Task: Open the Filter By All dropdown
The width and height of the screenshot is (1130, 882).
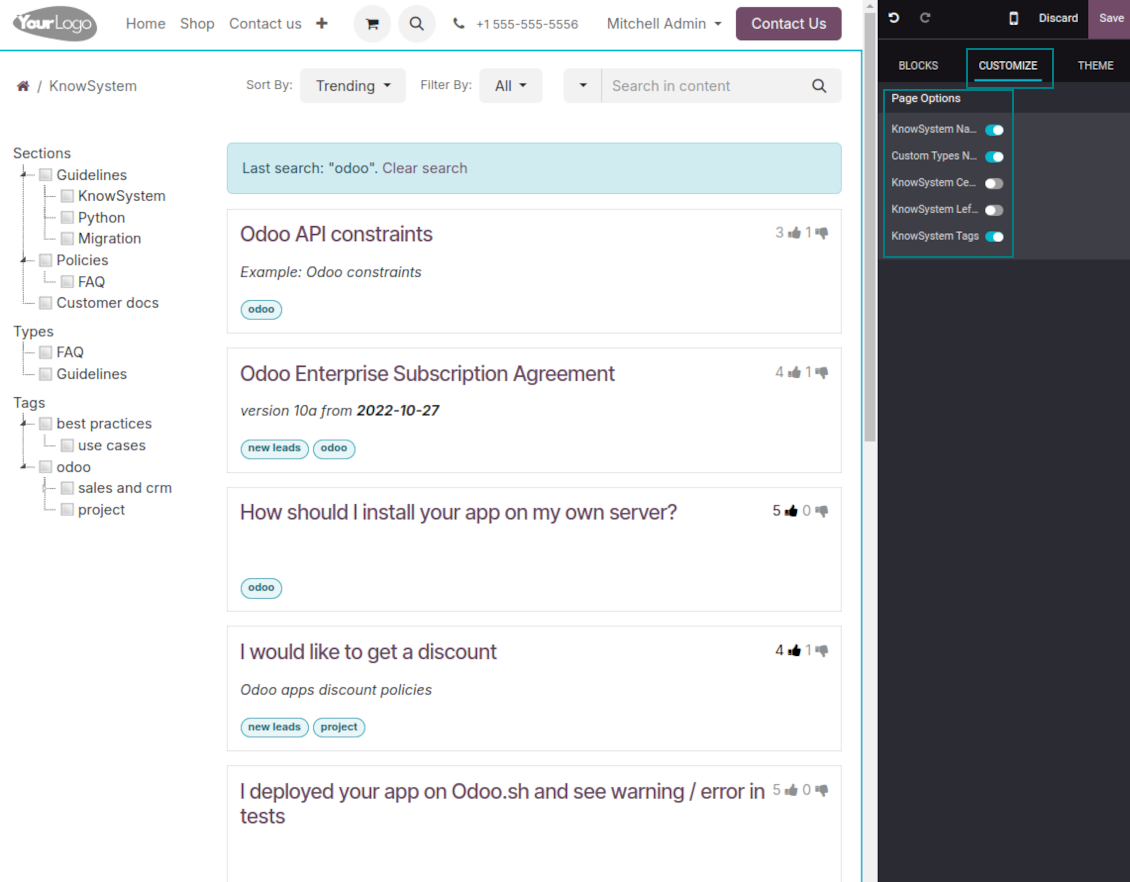Action: coord(510,86)
